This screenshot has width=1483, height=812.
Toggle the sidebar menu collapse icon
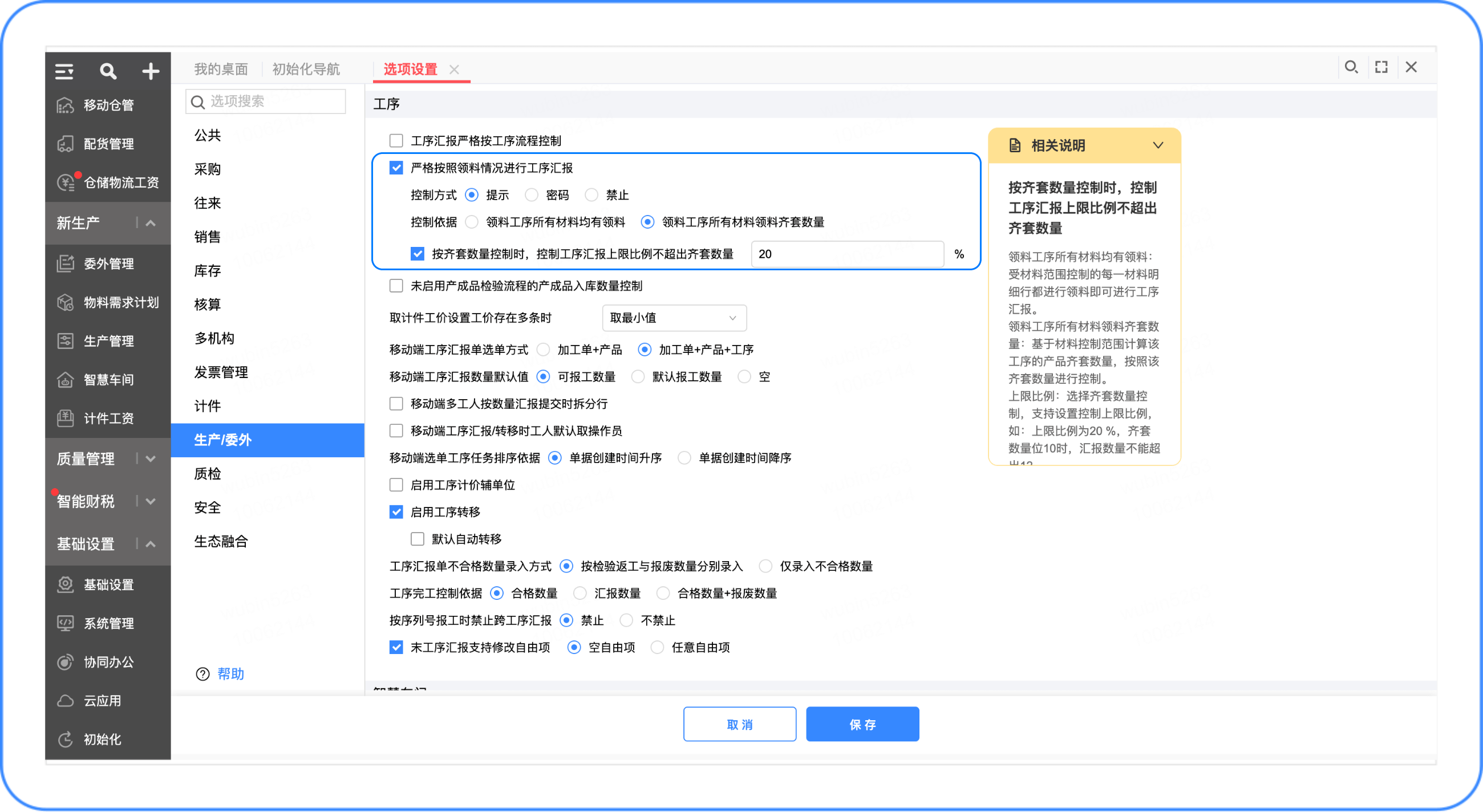click(x=64, y=71)
